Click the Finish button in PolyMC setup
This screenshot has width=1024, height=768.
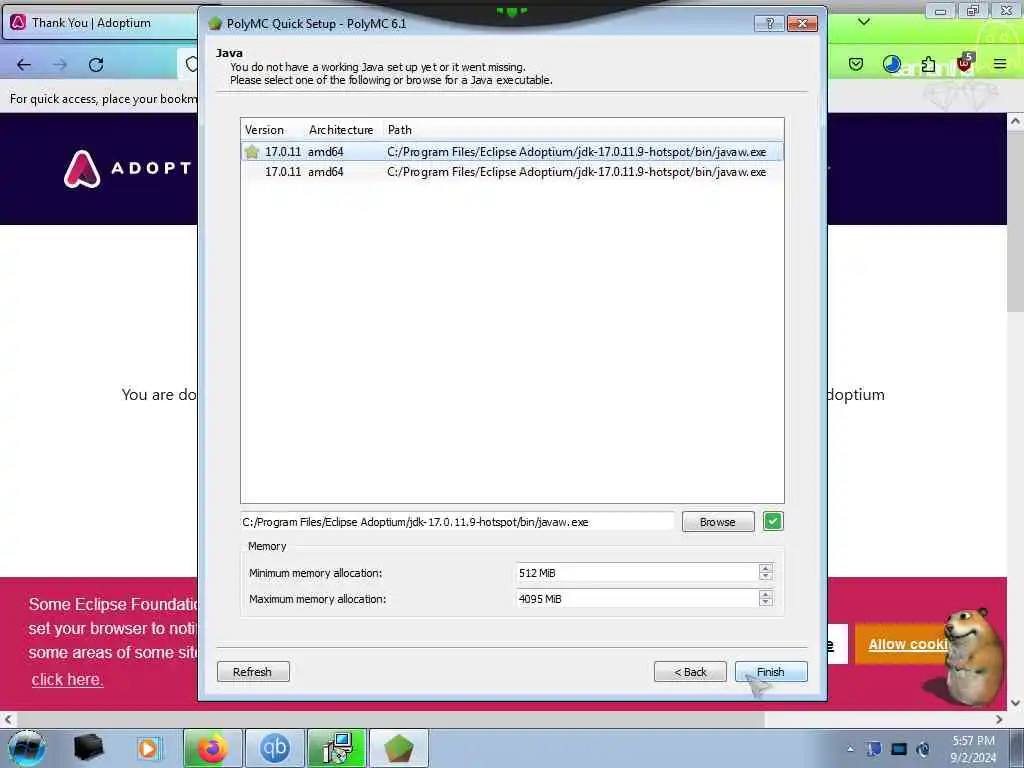click(x=771, y=671)
